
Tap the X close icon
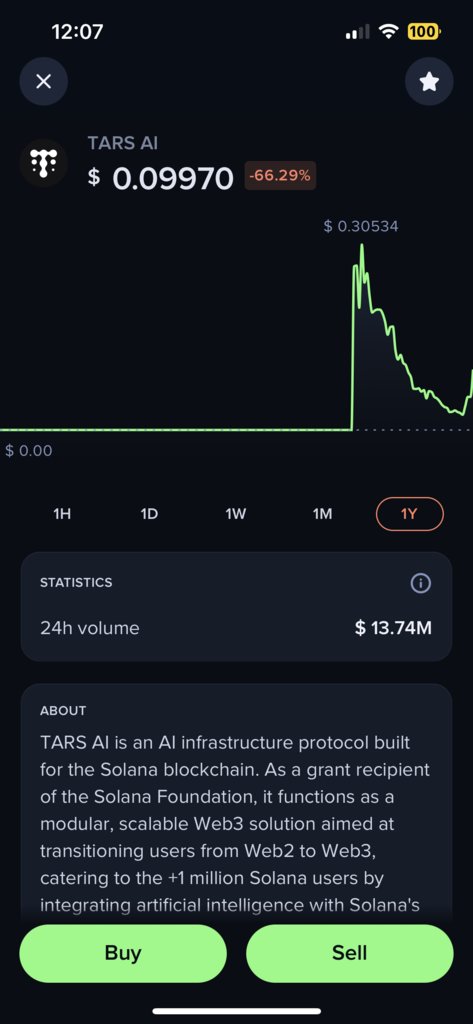coord(44,82)
